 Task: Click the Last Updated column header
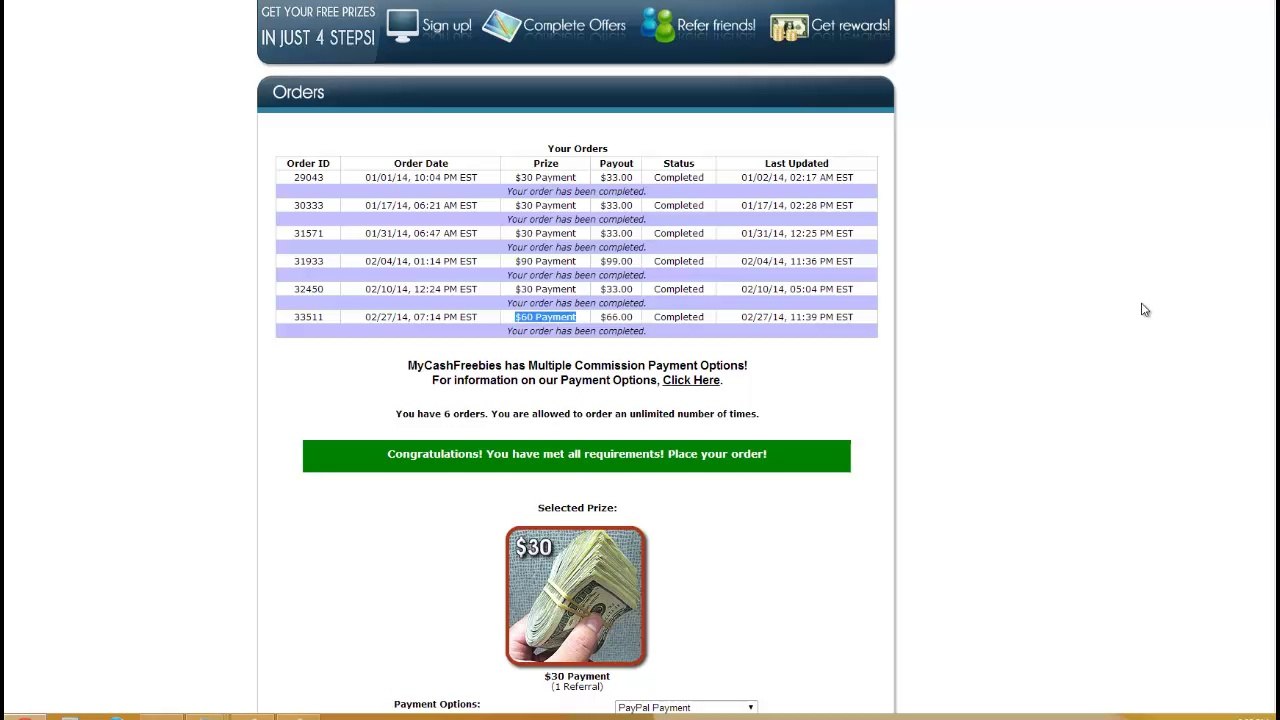[x=797, y=163]
